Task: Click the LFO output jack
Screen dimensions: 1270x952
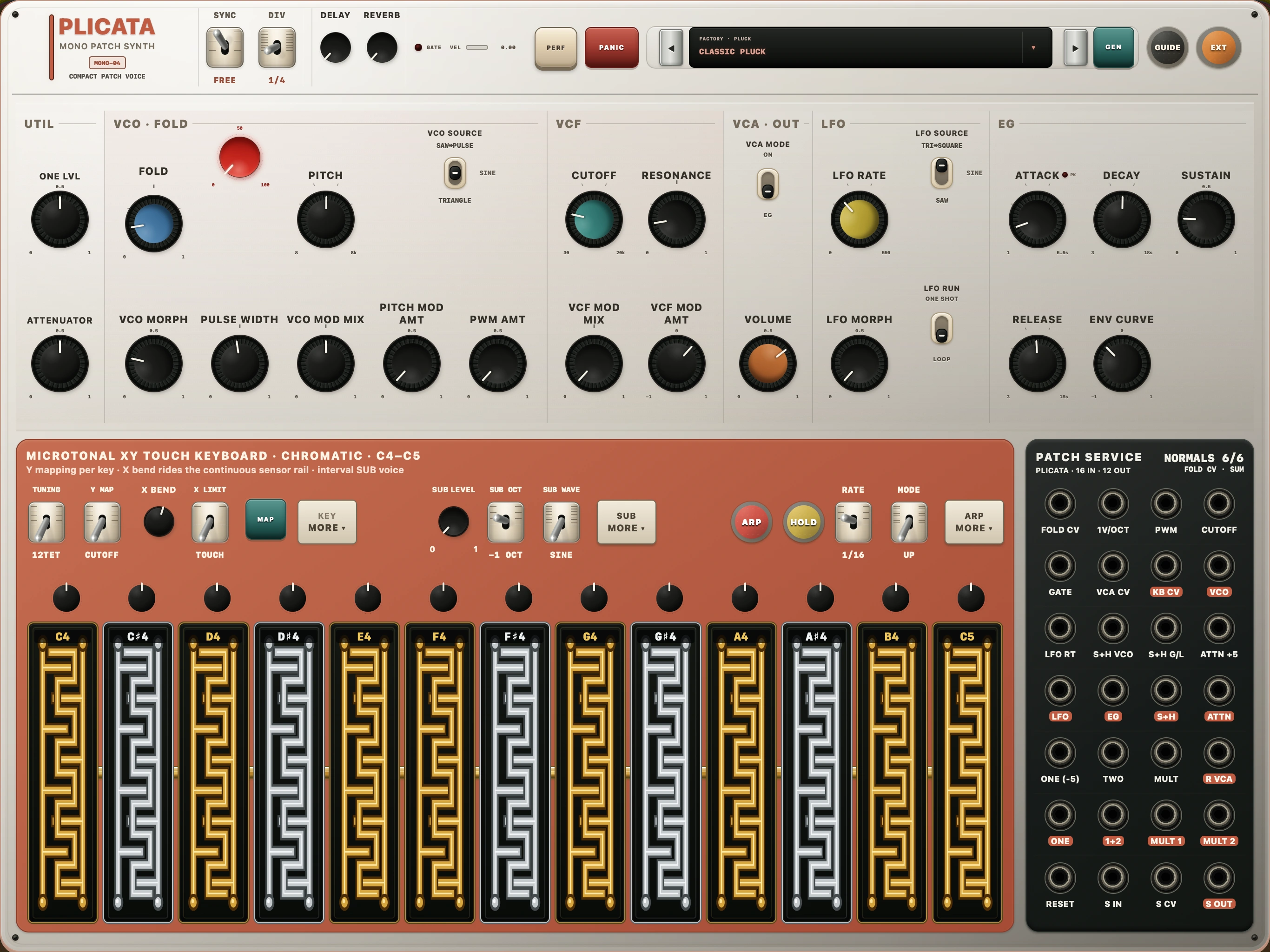Action: tap(1059, 690)
